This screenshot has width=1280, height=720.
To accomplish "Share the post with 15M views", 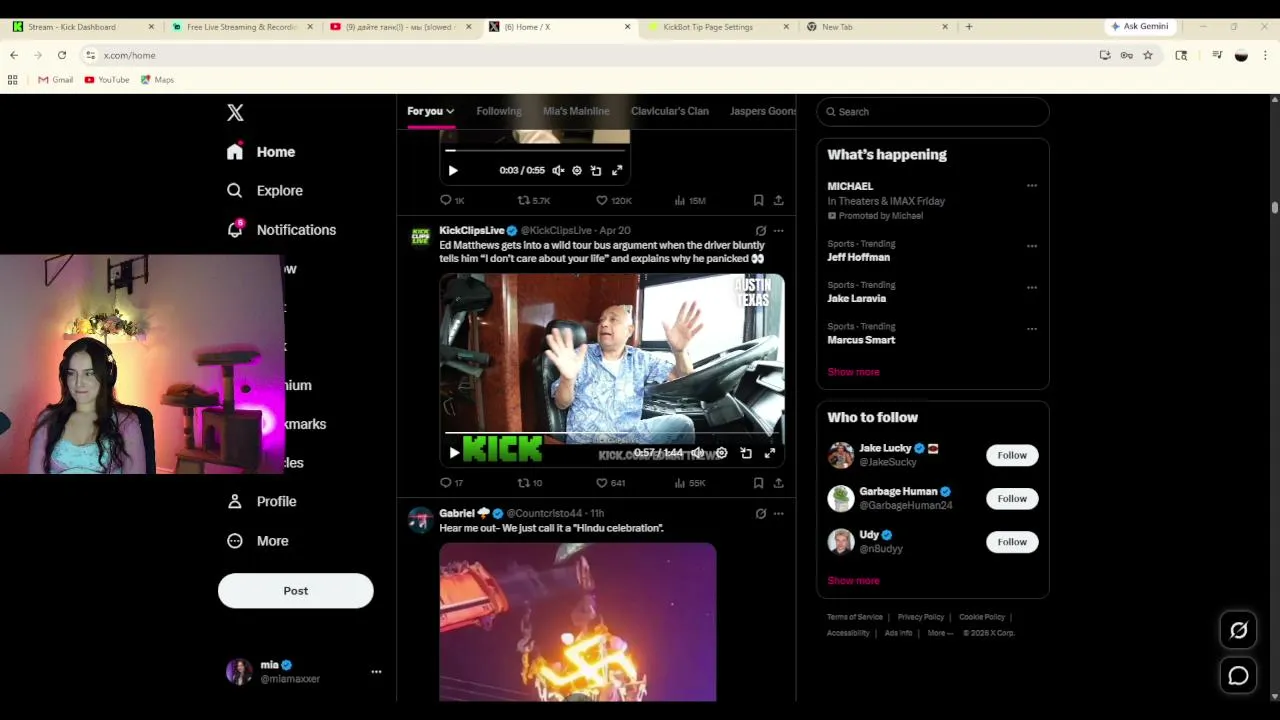I will 778,200.
